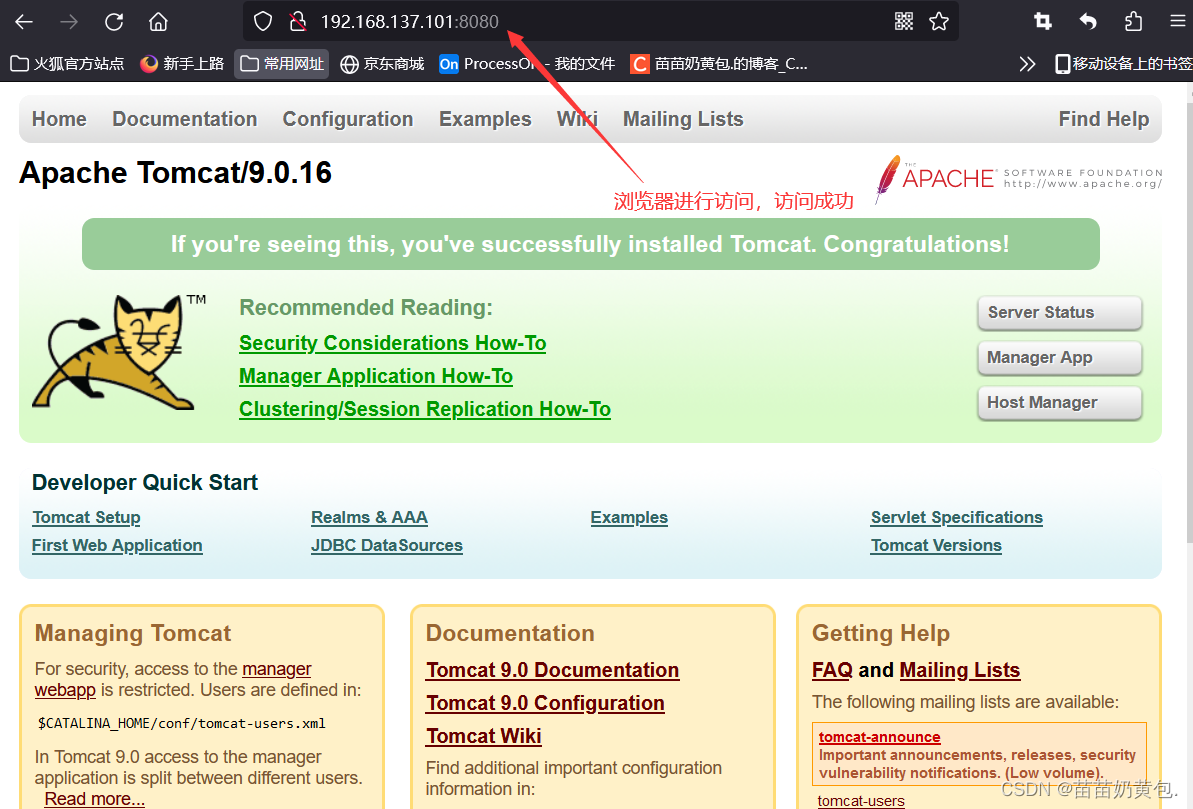Open Manager Application How-To link

pos(376,376)
